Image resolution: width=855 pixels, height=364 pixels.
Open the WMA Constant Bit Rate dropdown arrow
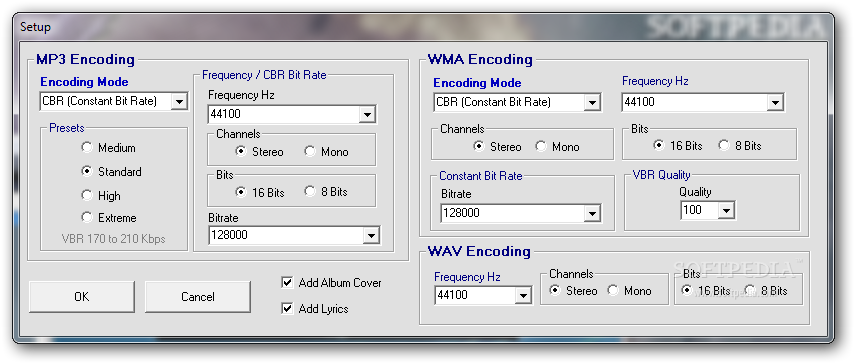(592, 214)
